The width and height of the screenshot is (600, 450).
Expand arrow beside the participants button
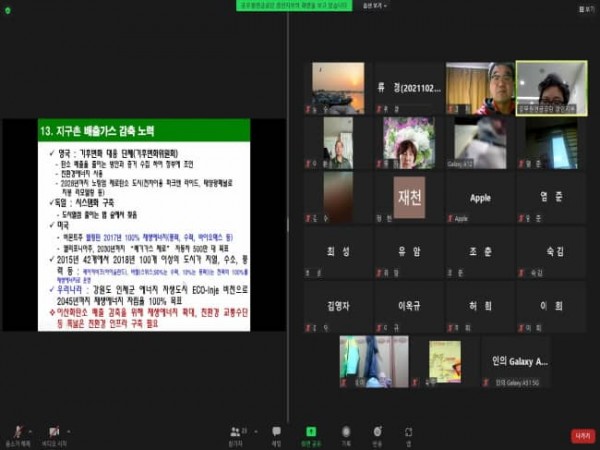tap(256, 432)
